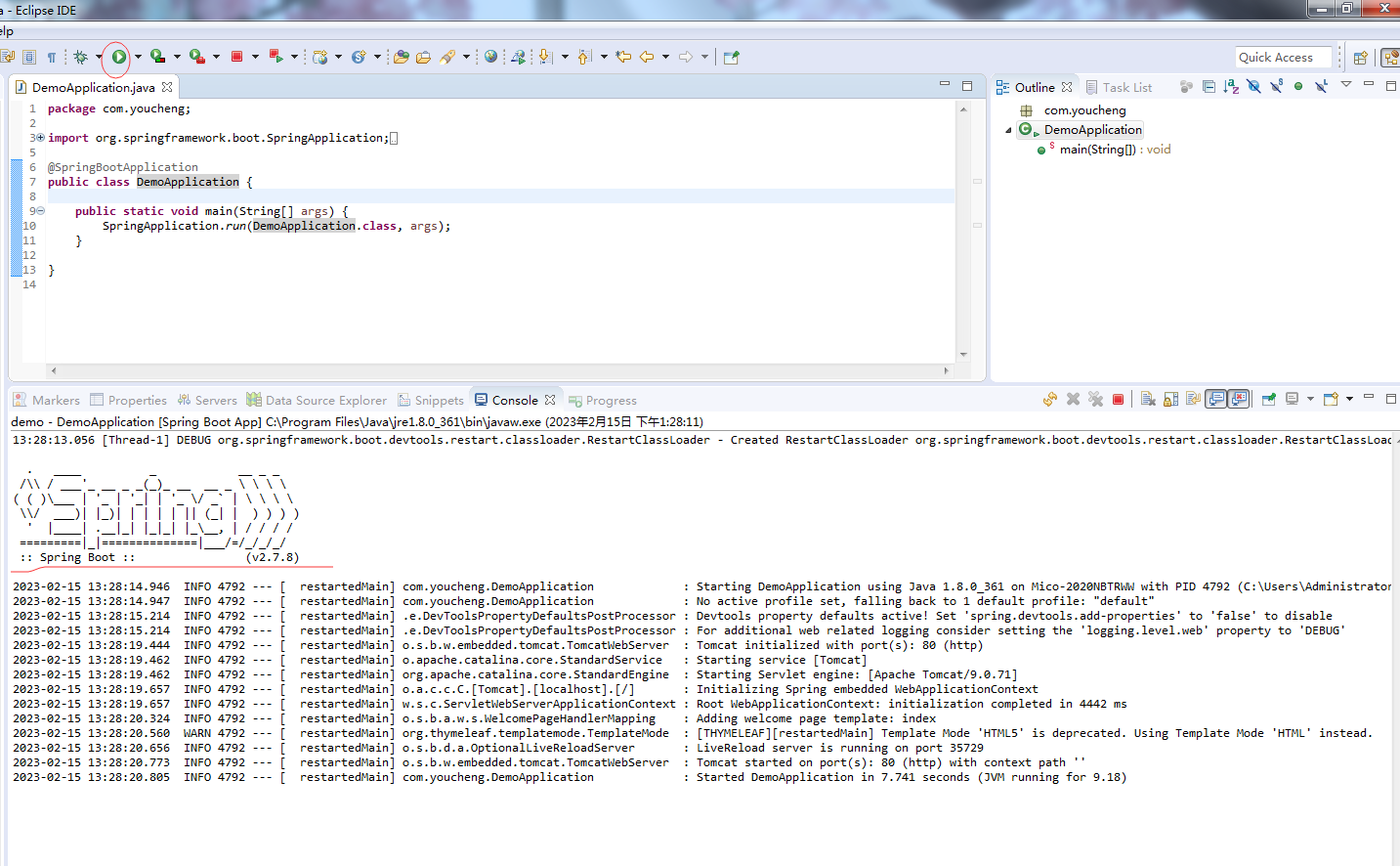Open the Search dropdown arrow
1400x866 pixels.
[x=466, y=57]
